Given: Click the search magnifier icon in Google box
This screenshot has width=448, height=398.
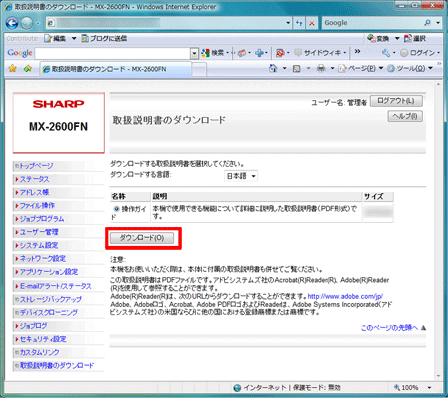Looking at the screenshot, I should (427, 23).
